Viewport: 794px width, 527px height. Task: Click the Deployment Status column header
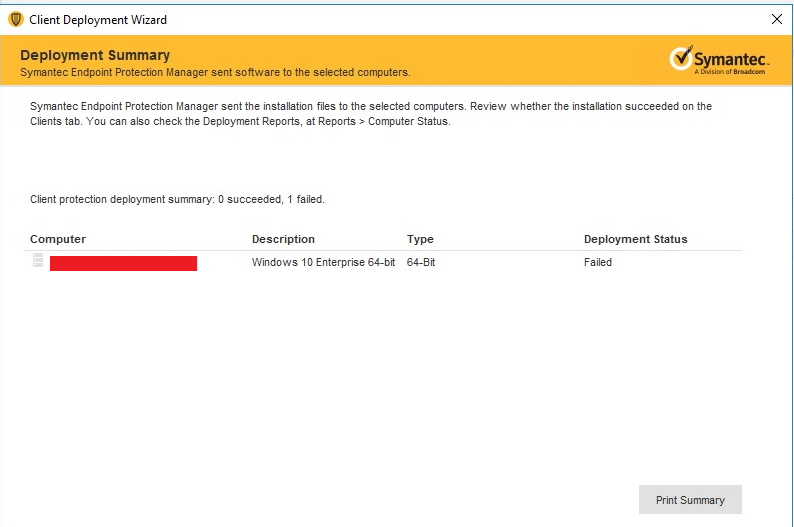point(635,239)
